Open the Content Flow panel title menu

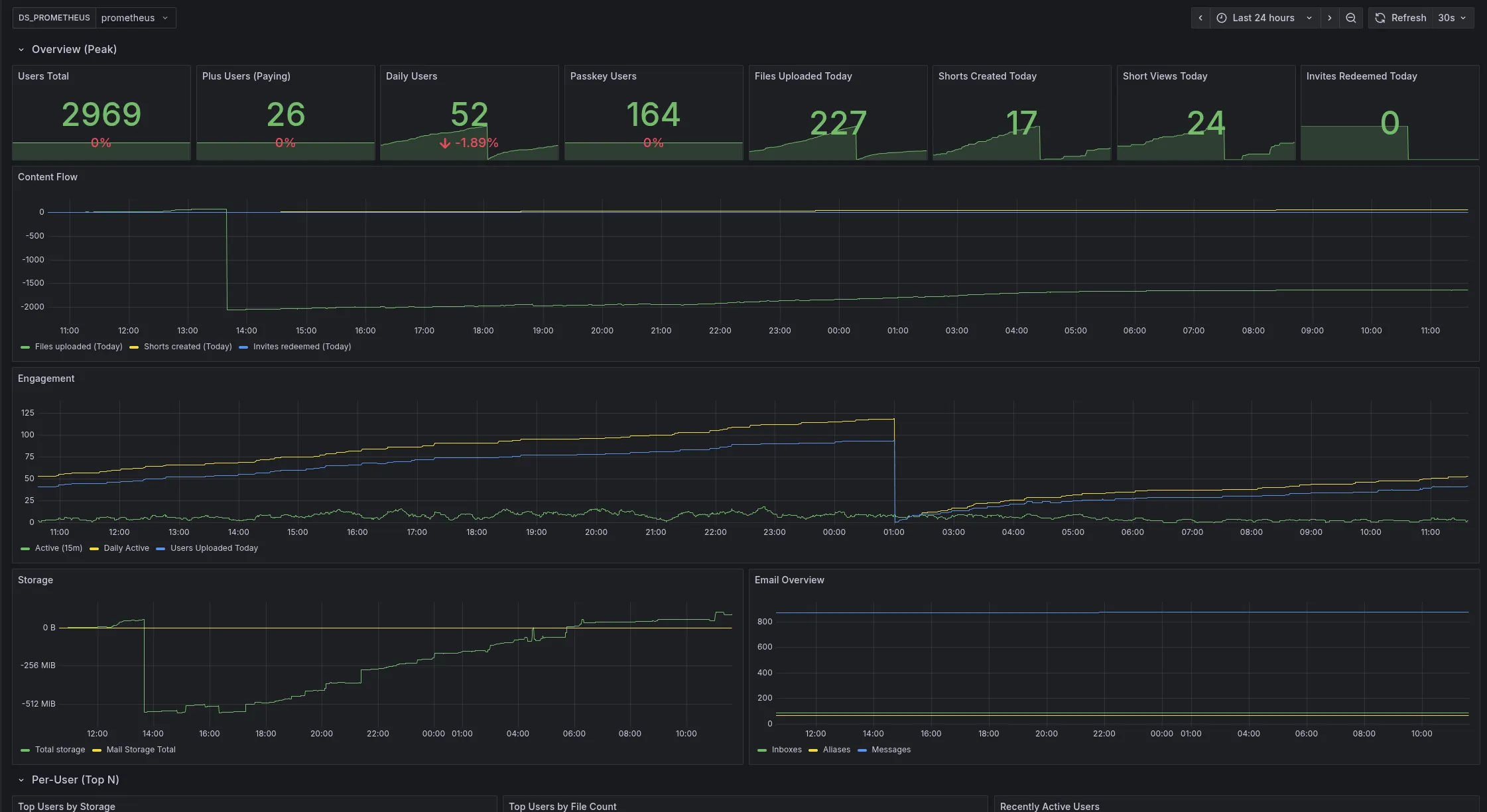(x=48, y=177)
